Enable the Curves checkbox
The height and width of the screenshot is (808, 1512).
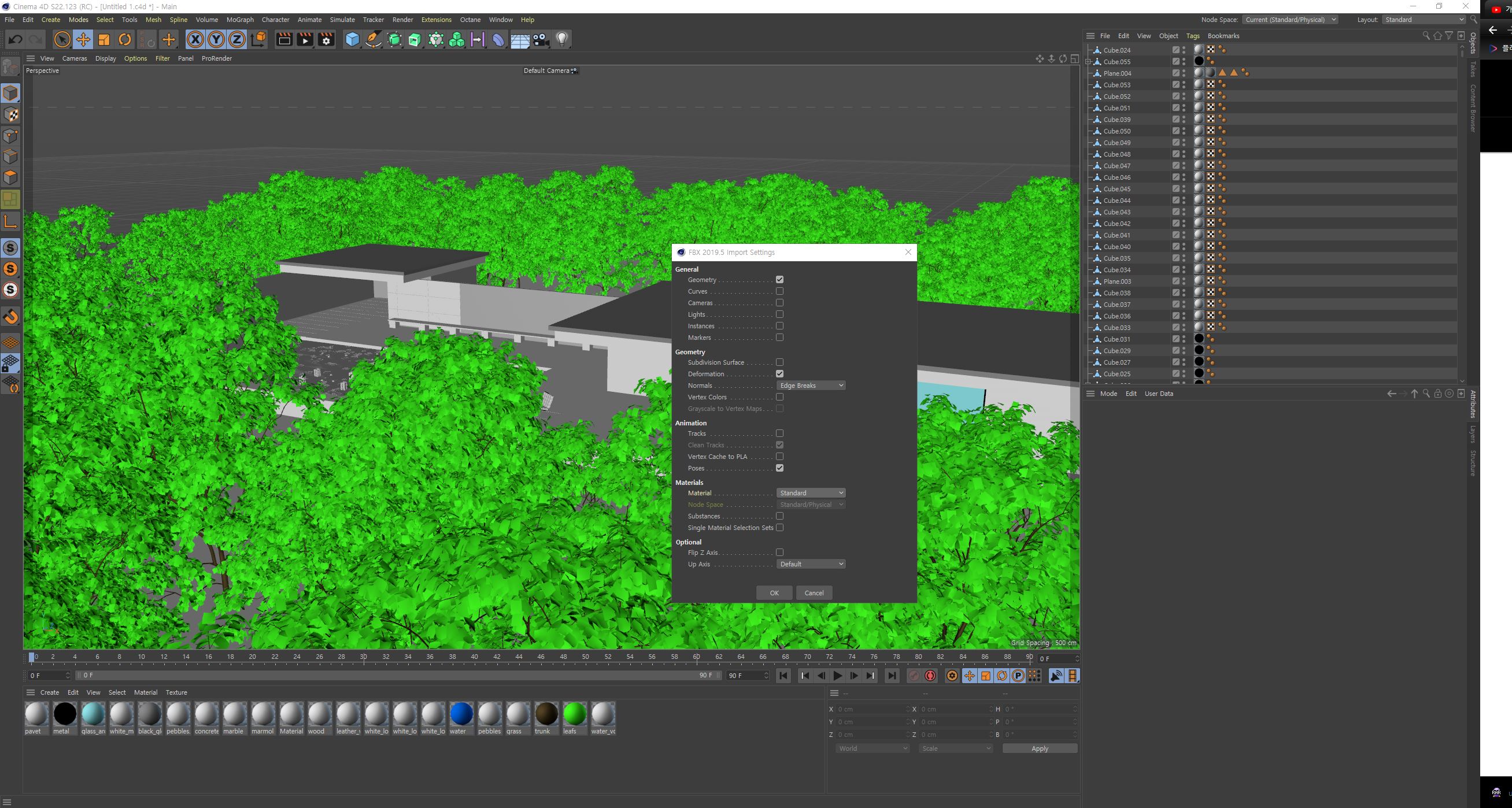(779, 292)
